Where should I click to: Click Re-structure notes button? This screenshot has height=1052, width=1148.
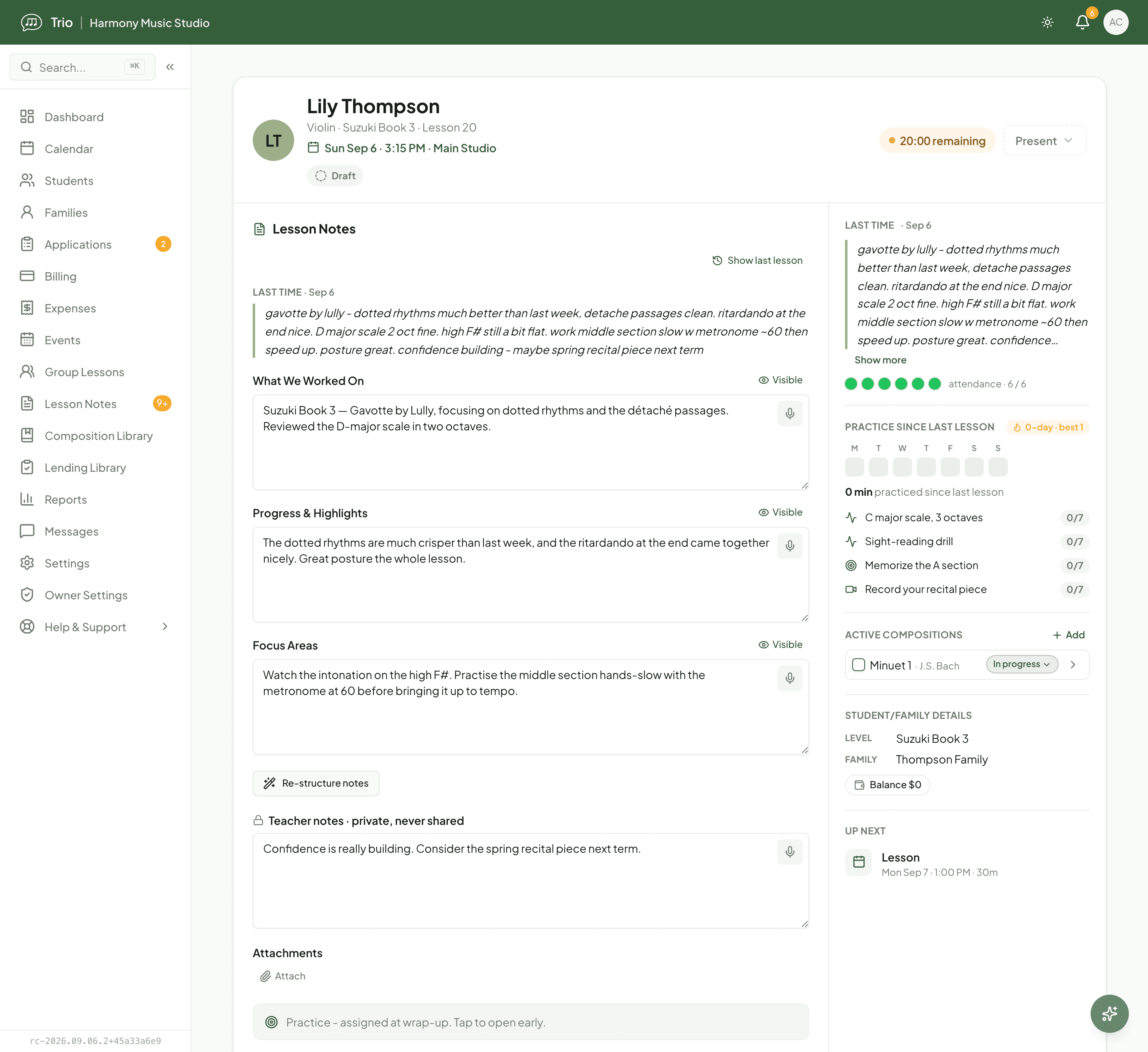point(316,783)
